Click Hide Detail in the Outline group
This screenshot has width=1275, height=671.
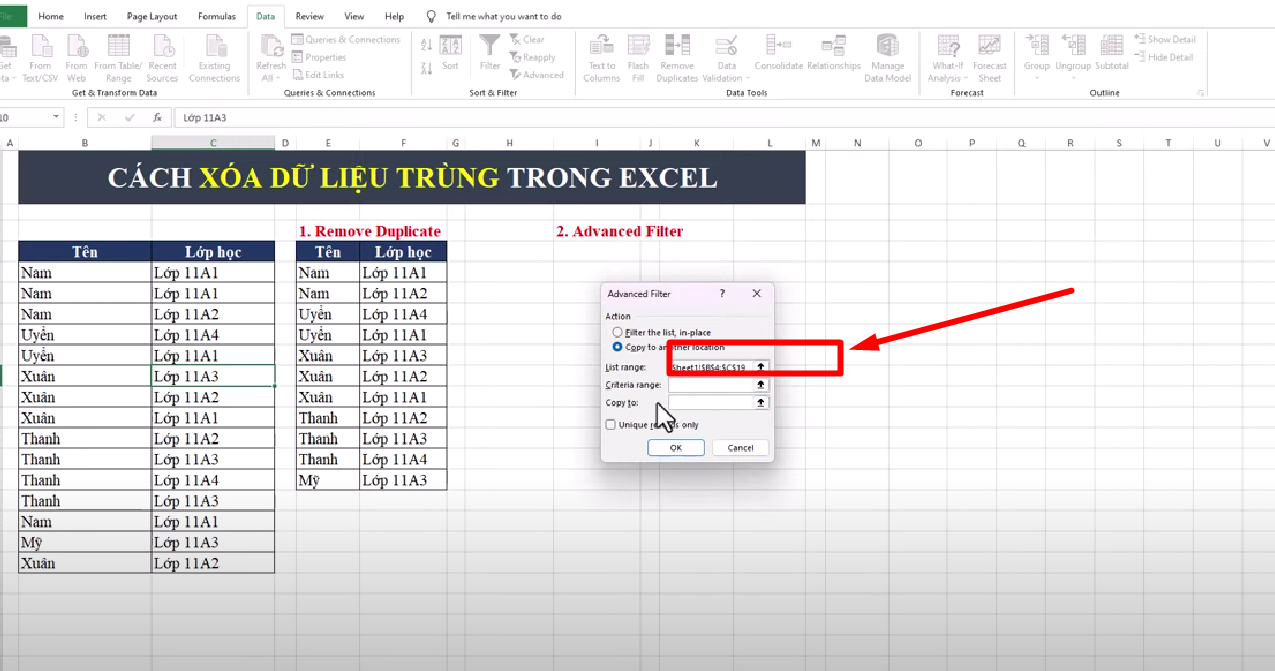(x=1163, y=57)
